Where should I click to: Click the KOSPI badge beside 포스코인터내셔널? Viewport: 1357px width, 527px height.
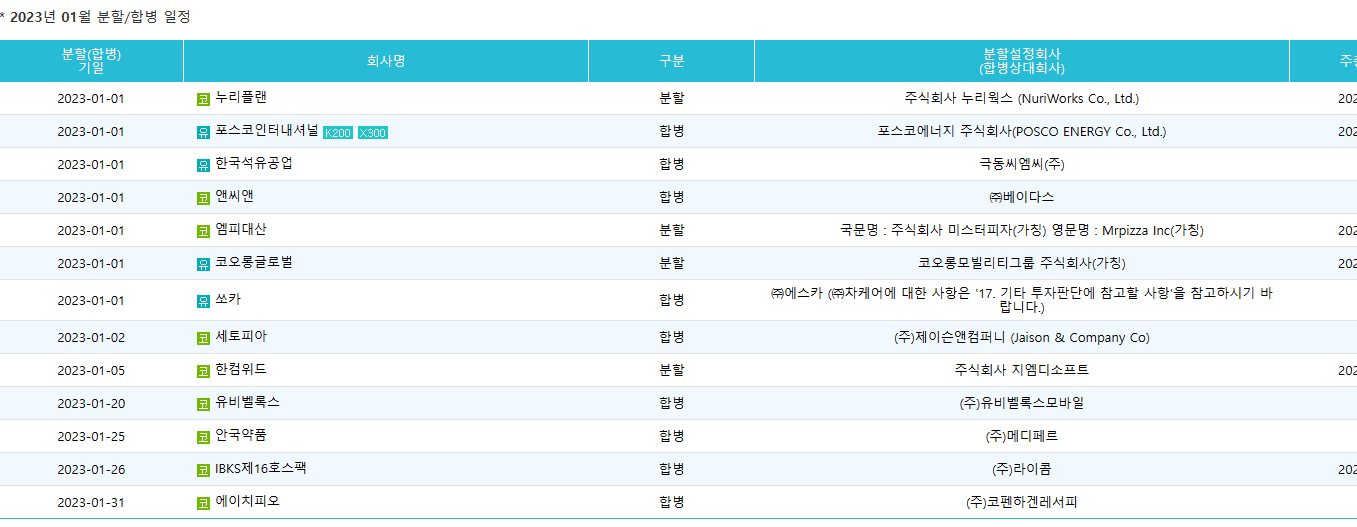(x=204, y=132)
